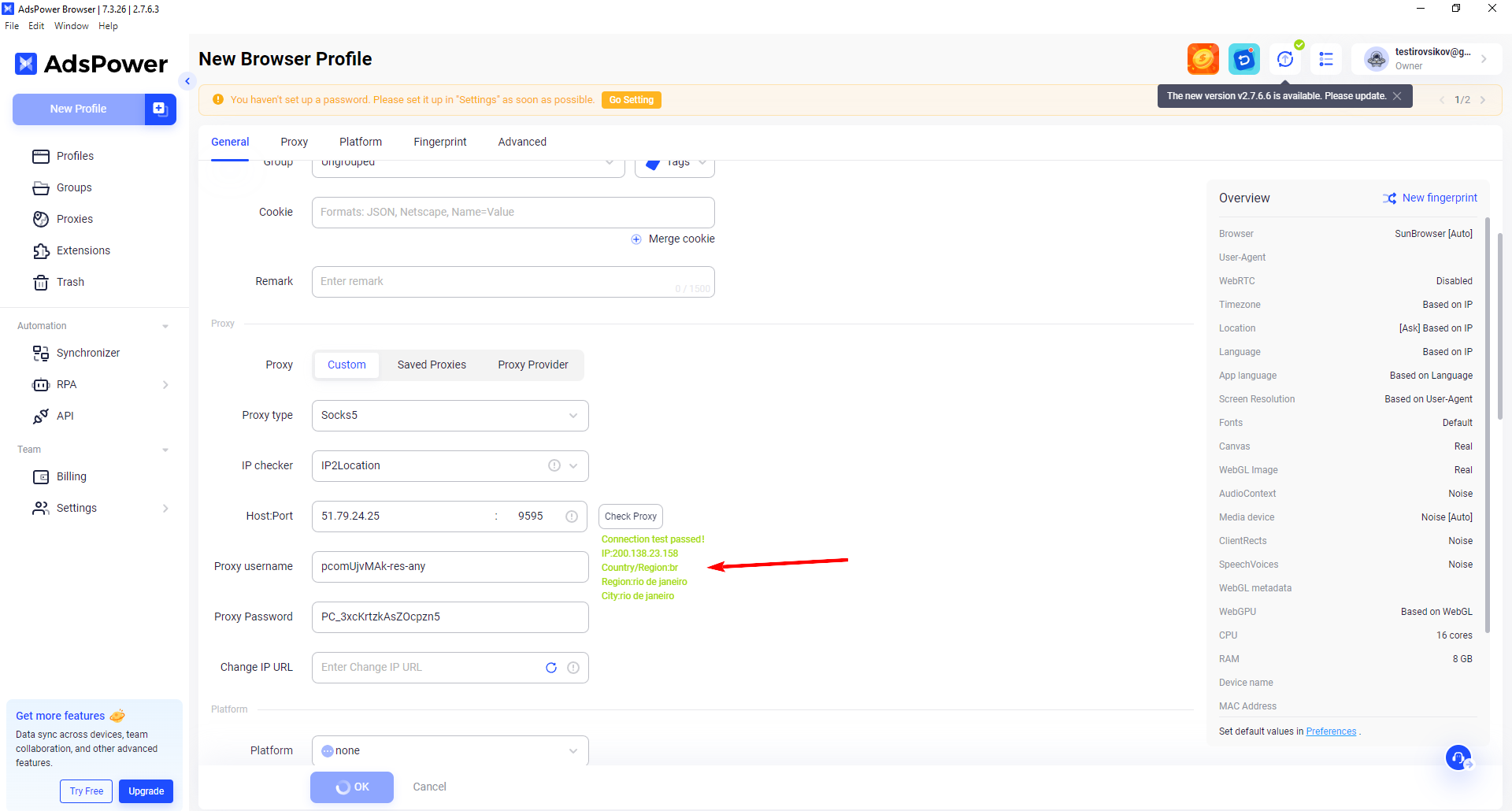Open the Preferences link

click(1331, 731)
